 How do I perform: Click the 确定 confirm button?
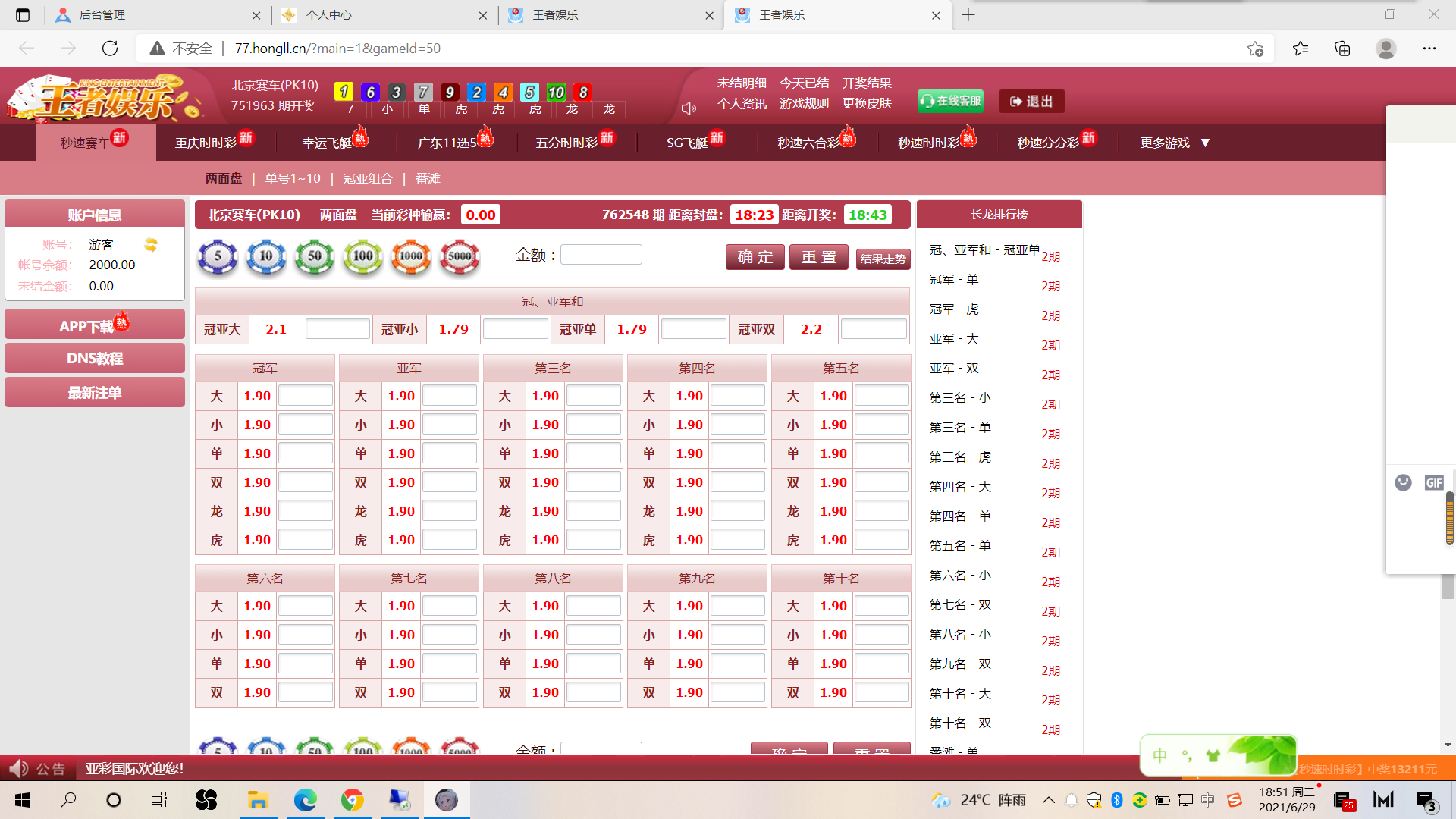755,257
